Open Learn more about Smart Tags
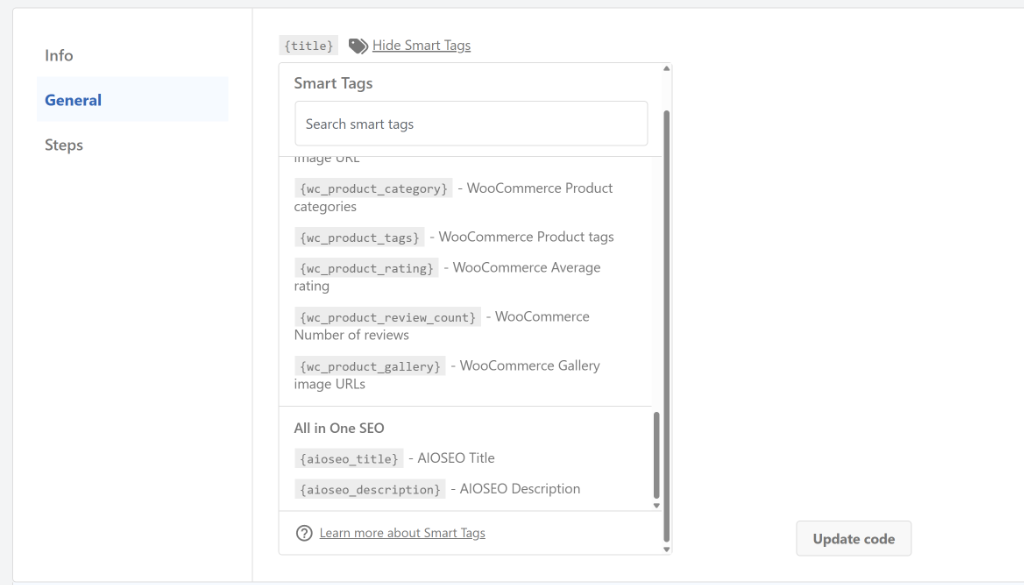The height and width of the screenshot is (585, 1024). tap(402, 533)
